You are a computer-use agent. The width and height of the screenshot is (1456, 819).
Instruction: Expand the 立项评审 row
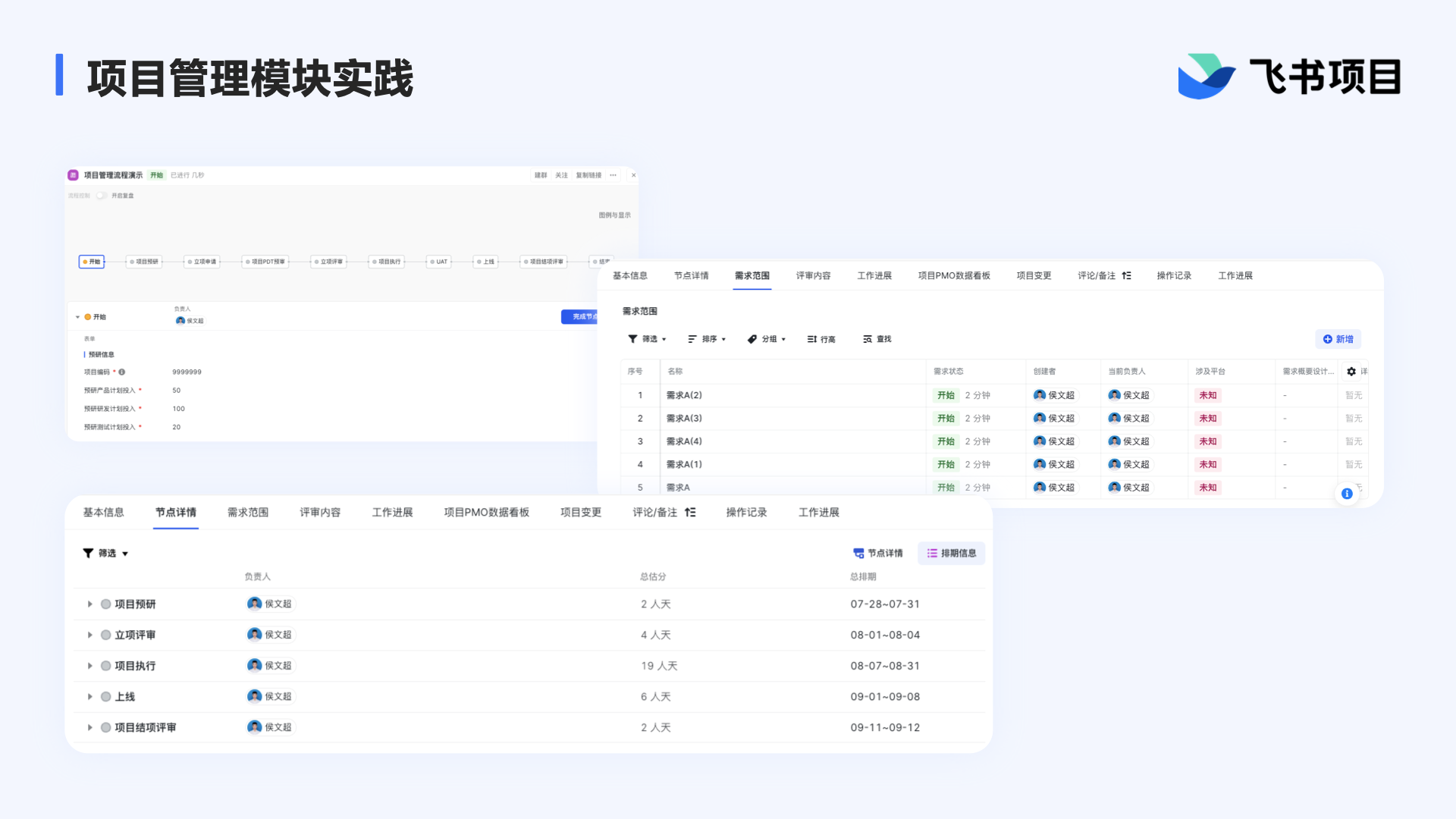coord(89,635)
